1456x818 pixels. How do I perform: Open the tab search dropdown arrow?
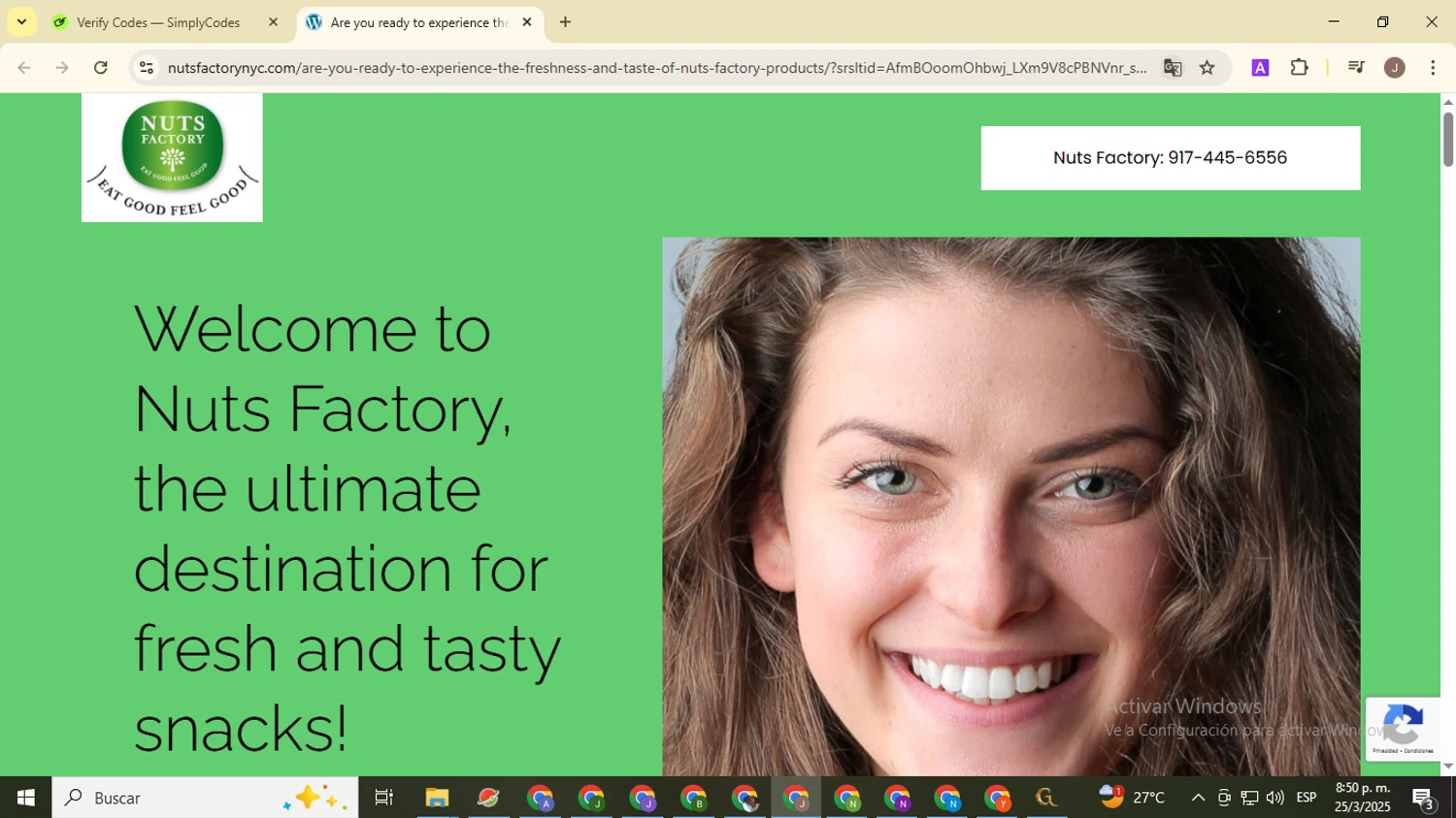tap(21, 21)
